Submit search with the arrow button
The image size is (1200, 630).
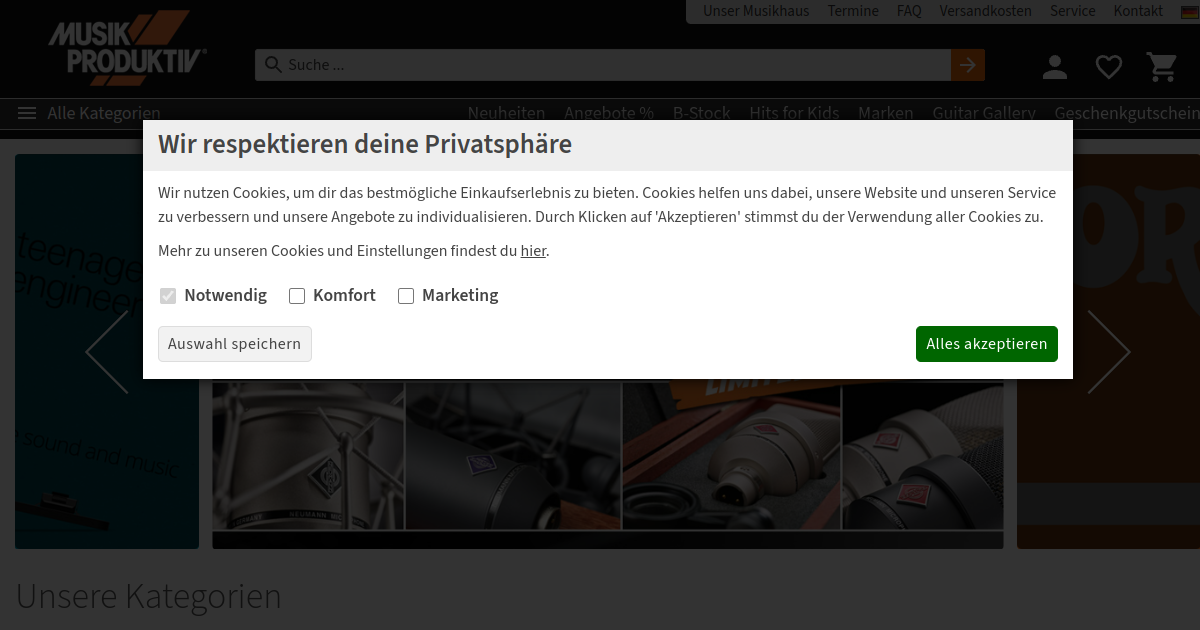967,65
